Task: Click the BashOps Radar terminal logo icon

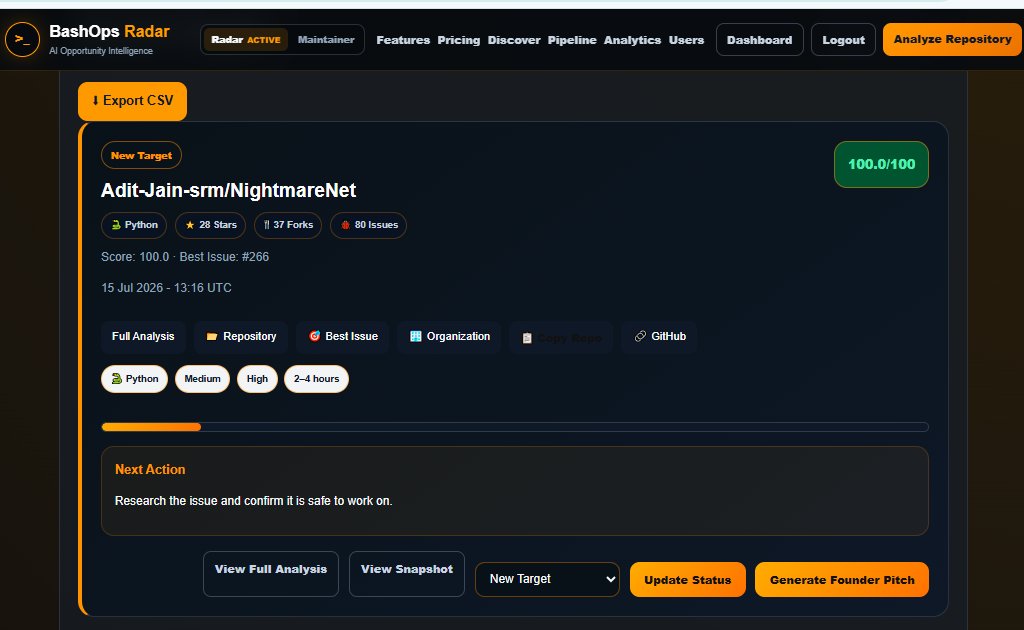Action: [x=23, y=39]
